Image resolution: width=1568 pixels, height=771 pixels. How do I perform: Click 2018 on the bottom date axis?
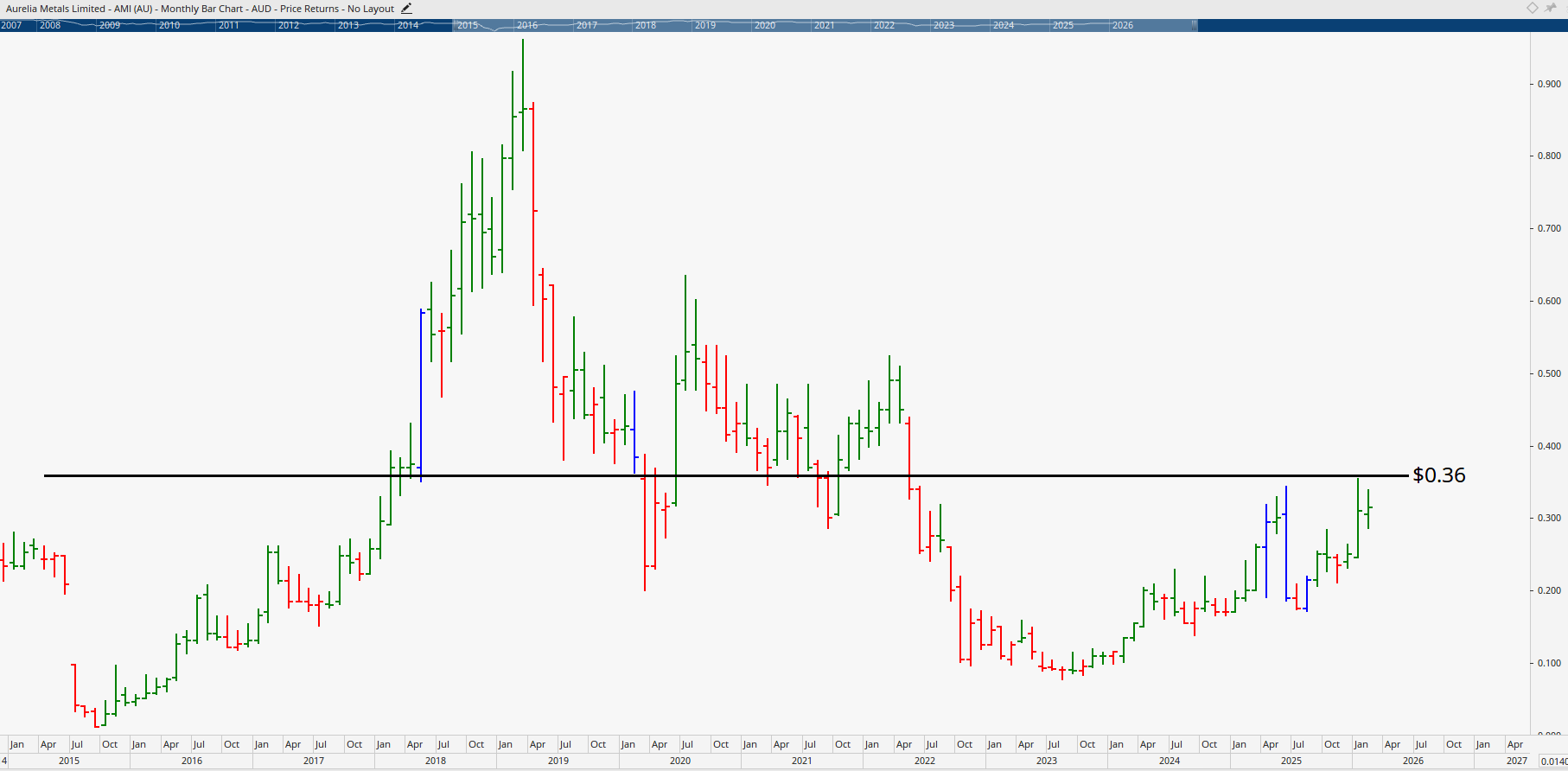pos(436,761)
